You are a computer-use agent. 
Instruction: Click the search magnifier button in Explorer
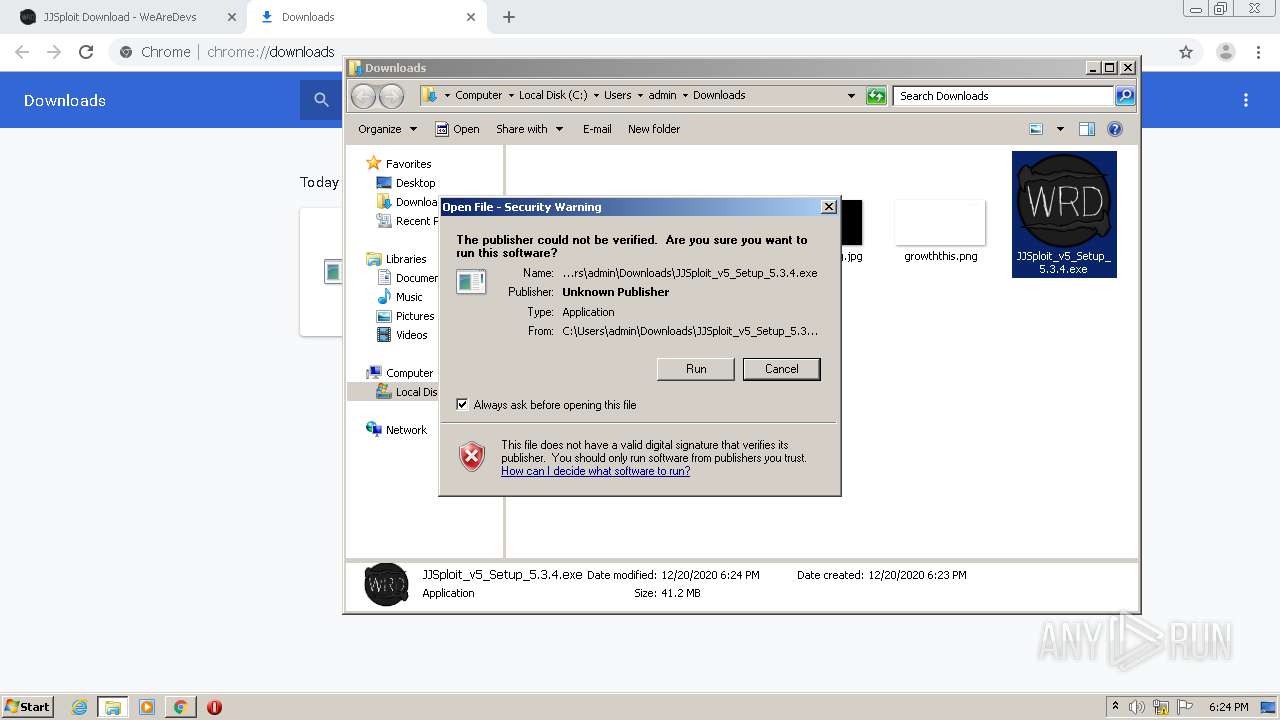(1125, 96)
